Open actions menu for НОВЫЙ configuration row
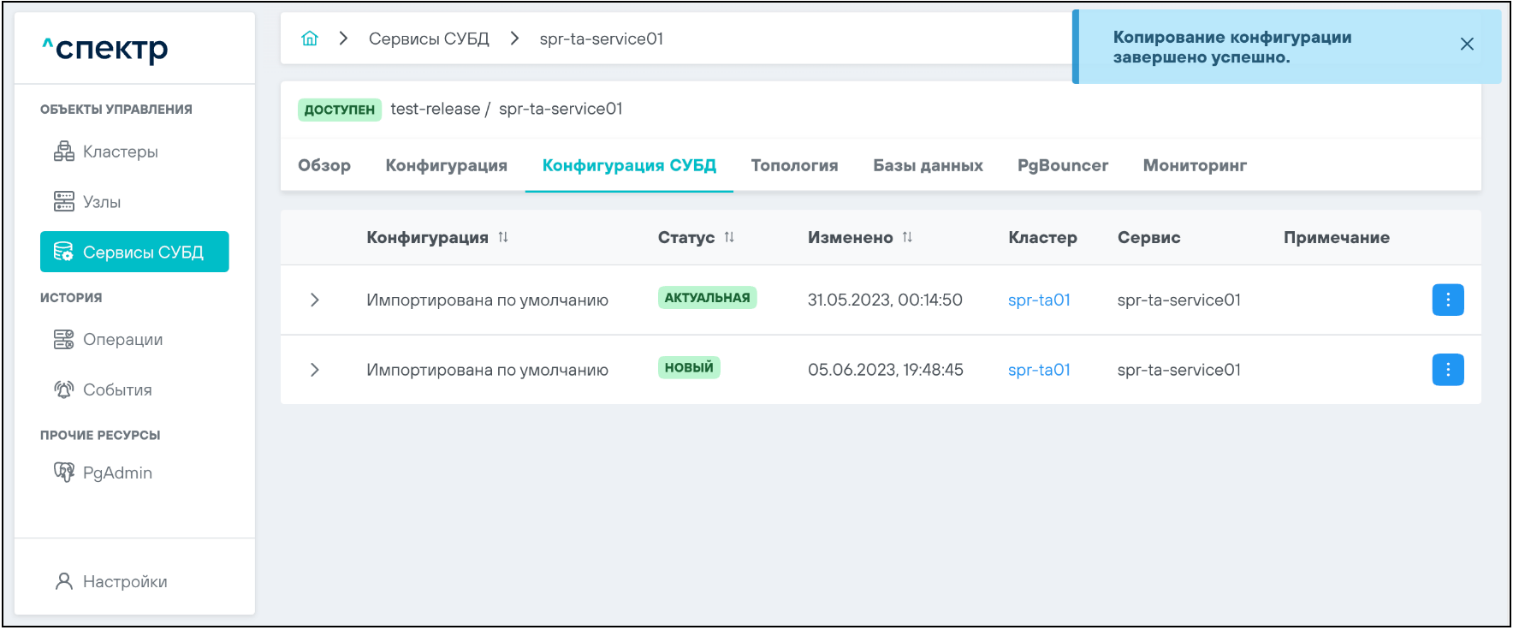The height and width of the screenshot is (630, 1513). coord(1447,370)
